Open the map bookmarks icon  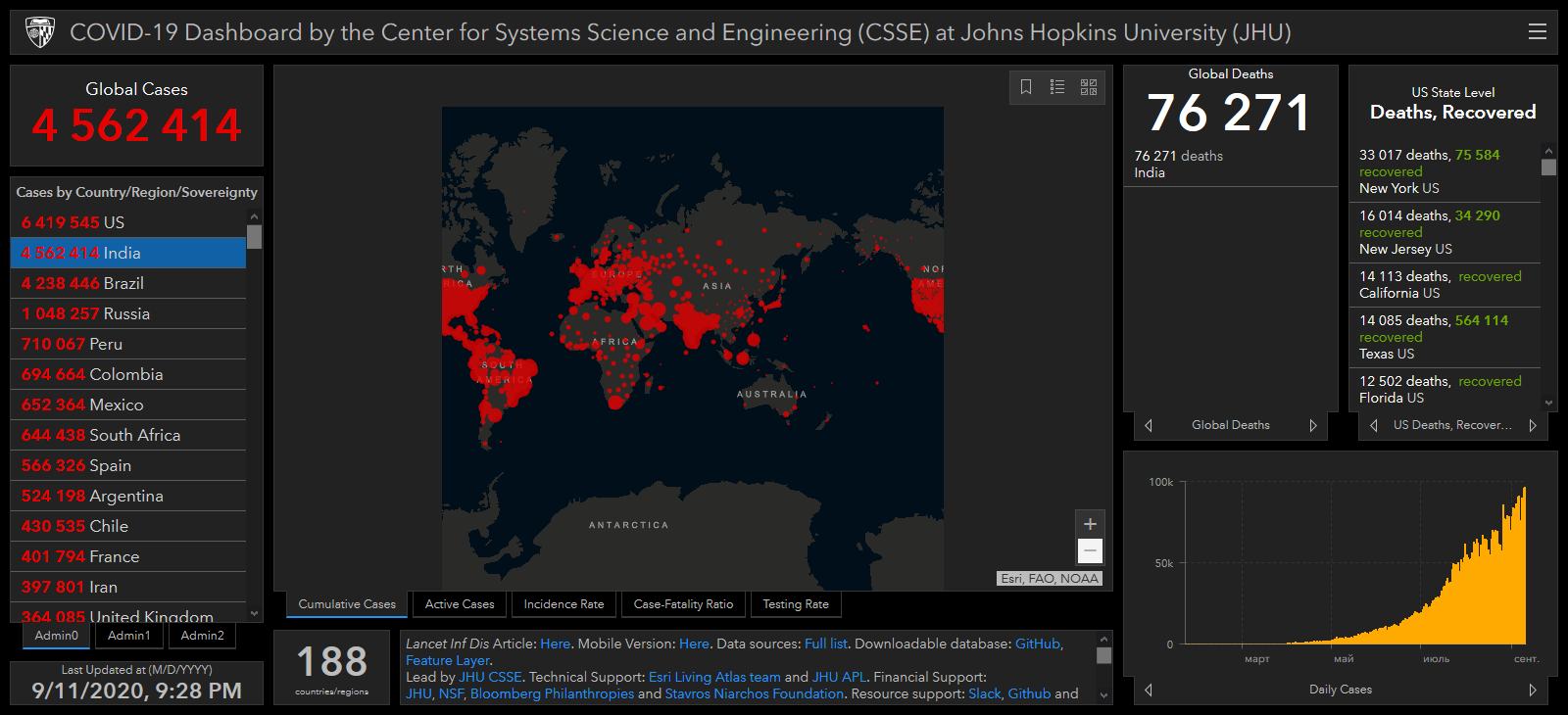[x=1026, y=87]
